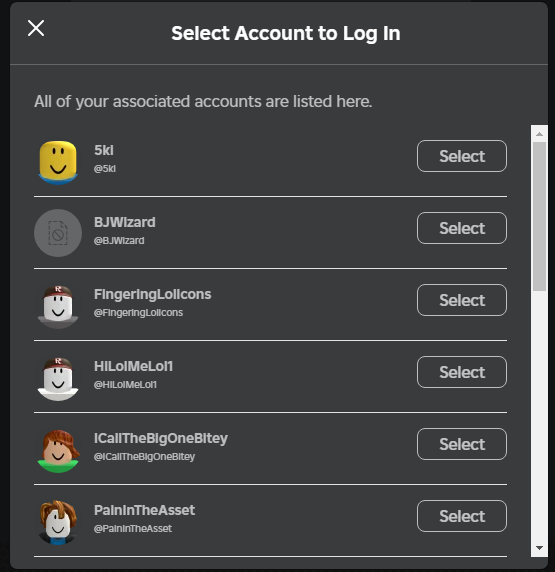
Task: Click the BJWizard display name
Action: [125, 222]
